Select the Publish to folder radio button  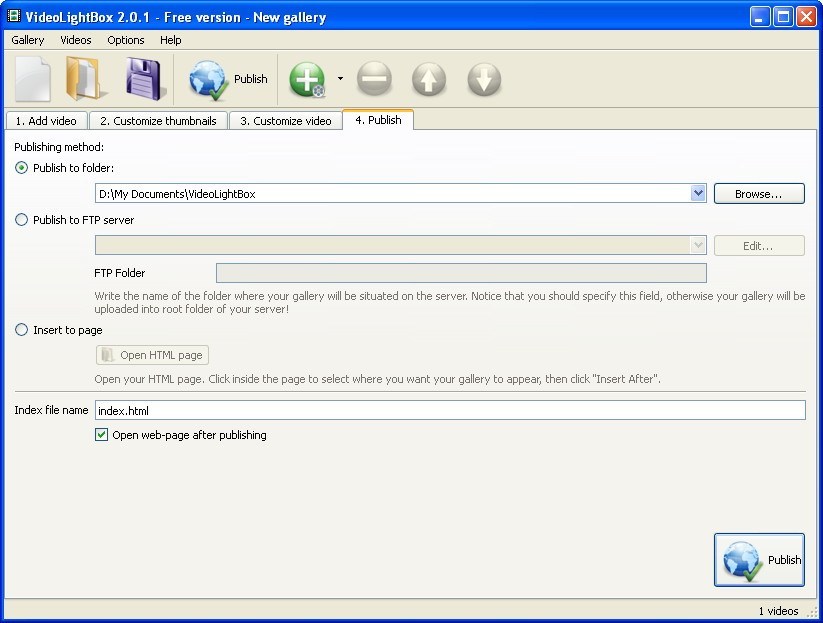click(x=22, y=168)
